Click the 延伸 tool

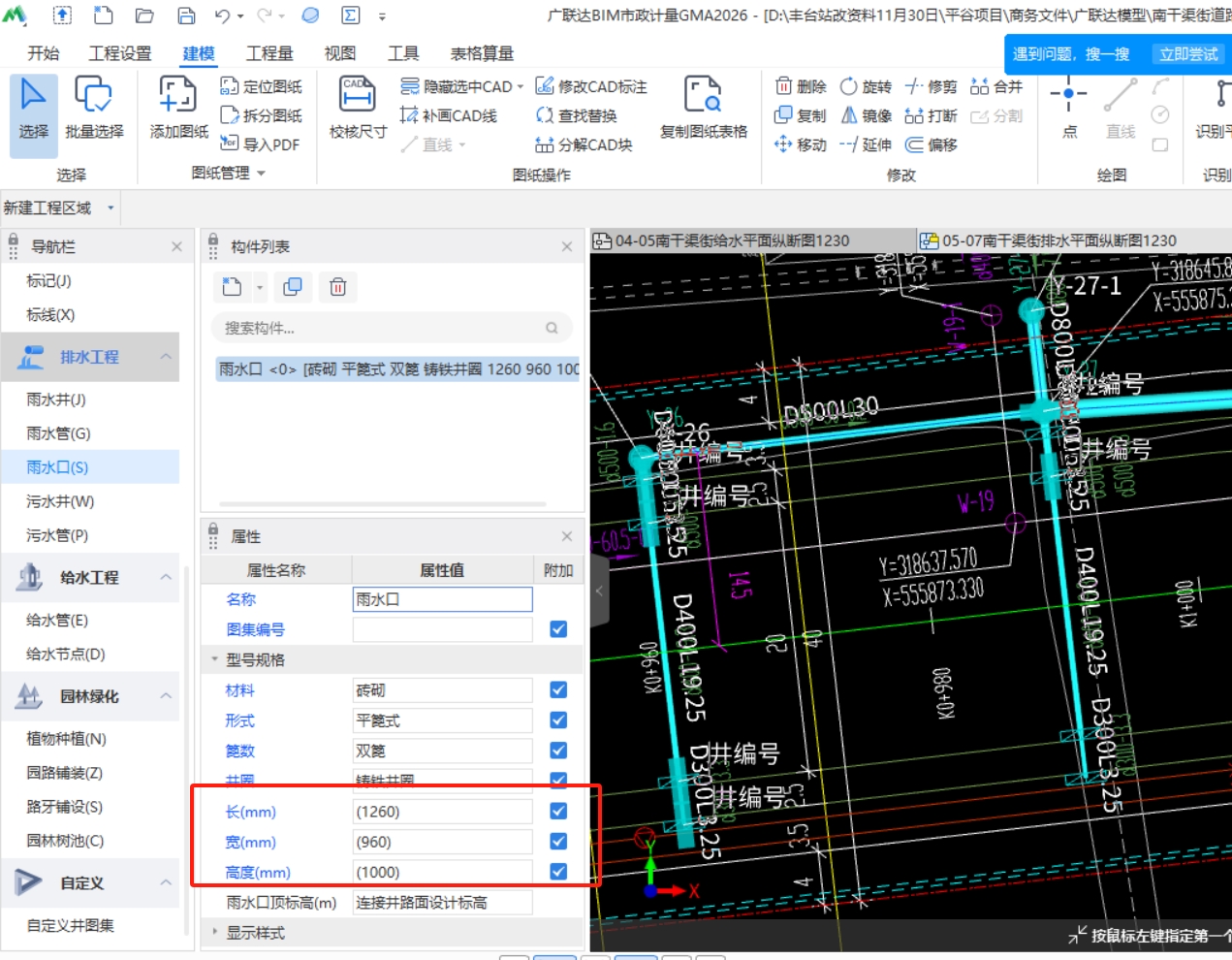866,144
